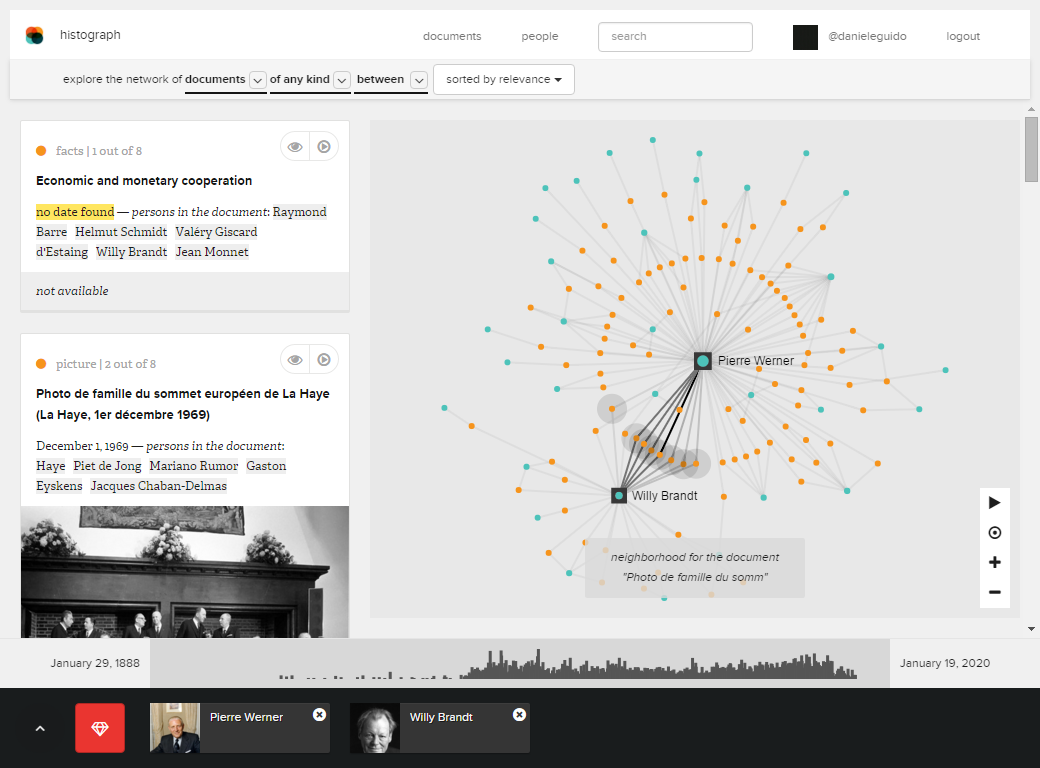Click scrollbar down arrow
This screenshot has height=768, width=1040.
point(1031,629)
